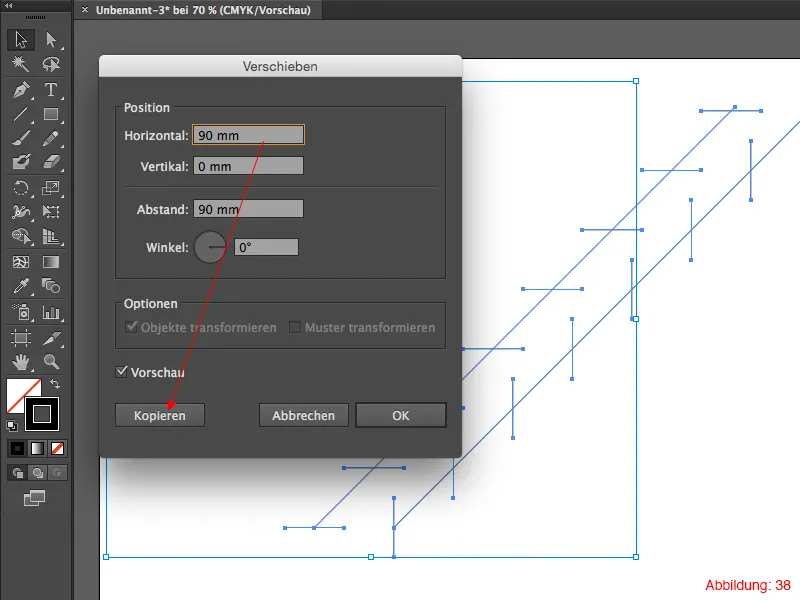Image resolution: width=800 pixels, height=600 pixels.
Task: Select the Shape Builder tool
Action: click(x=21, y=236)
